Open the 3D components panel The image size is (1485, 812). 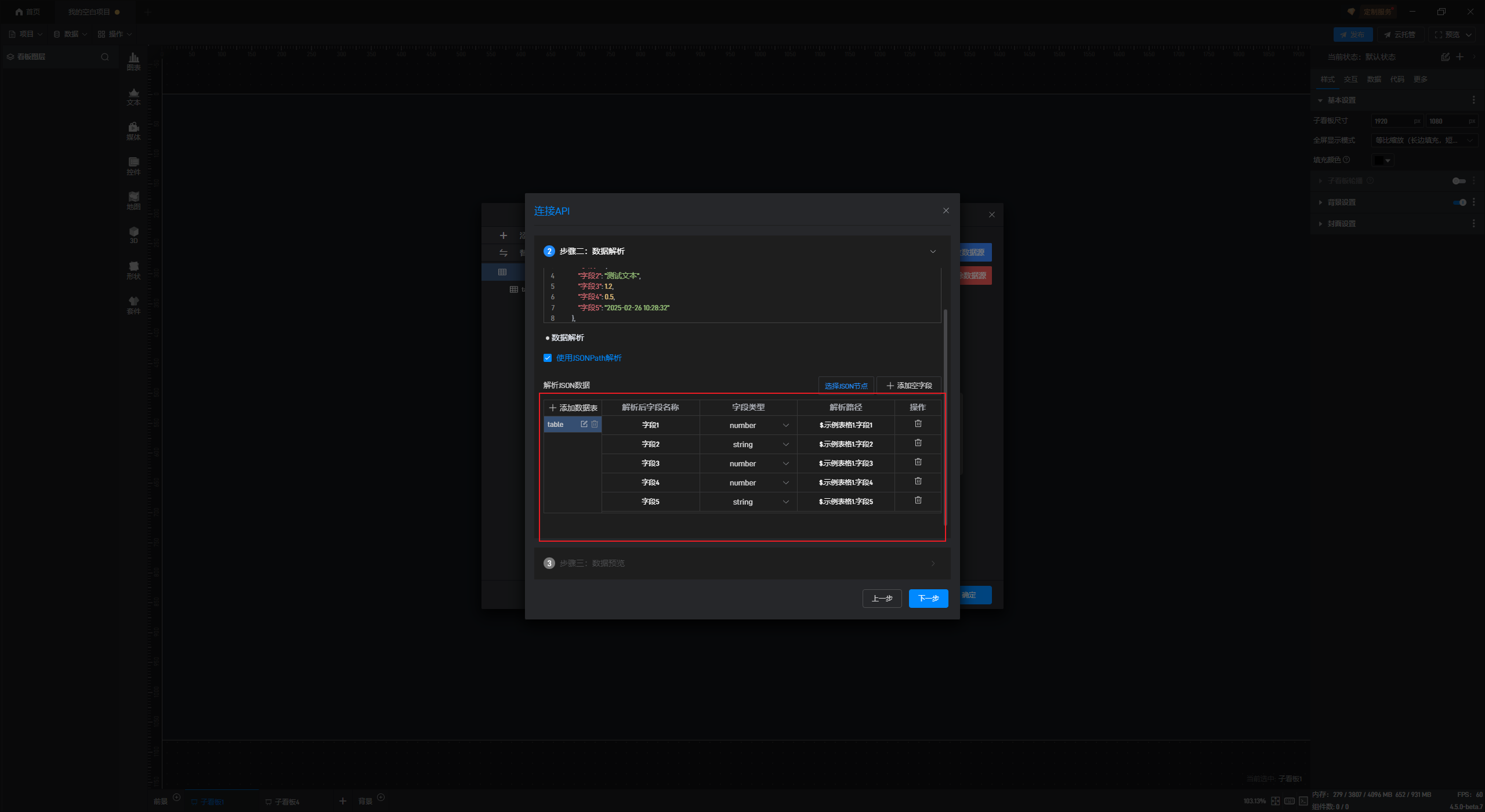[133, 234]
